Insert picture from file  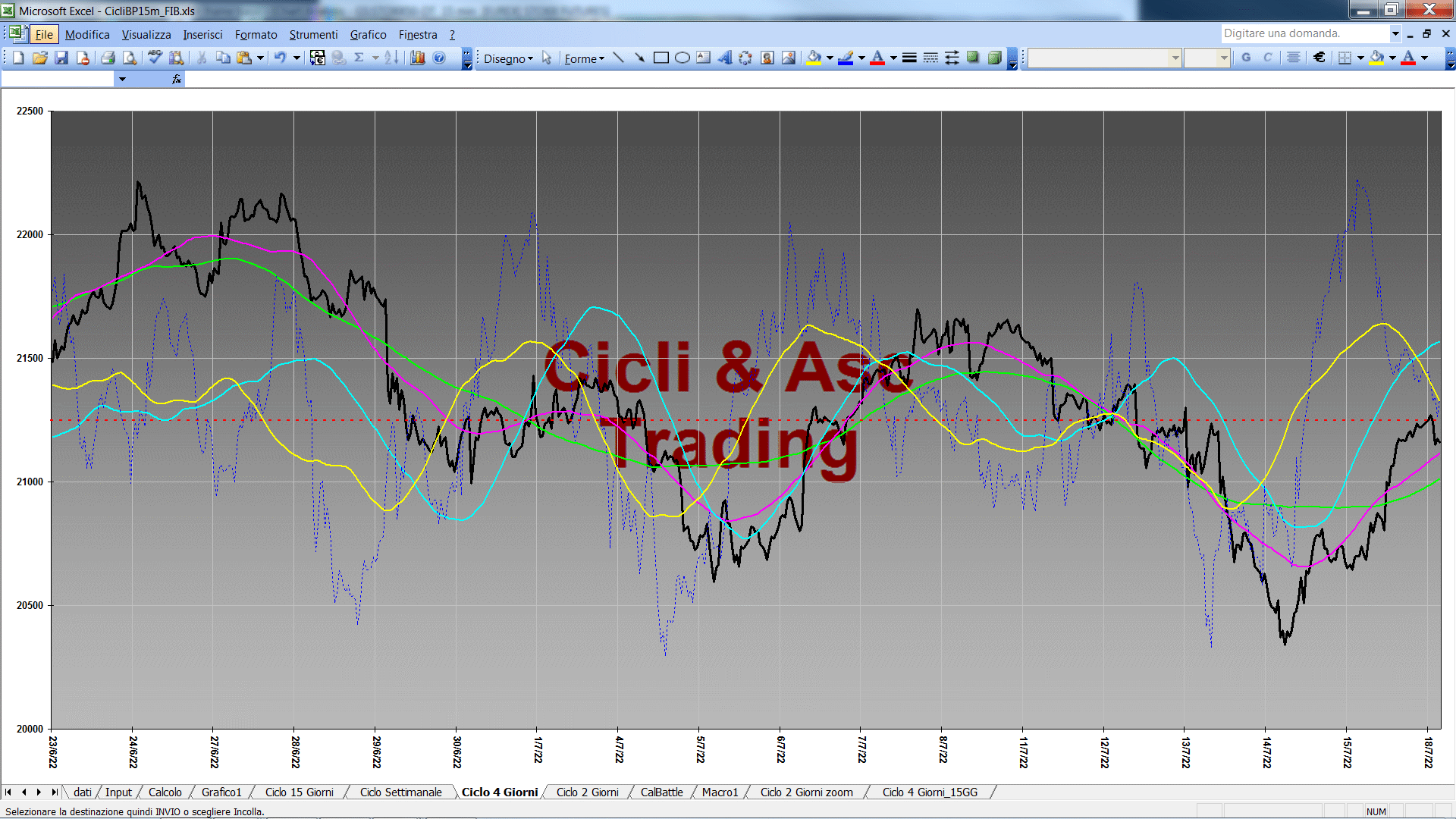[x=789, y=58]
